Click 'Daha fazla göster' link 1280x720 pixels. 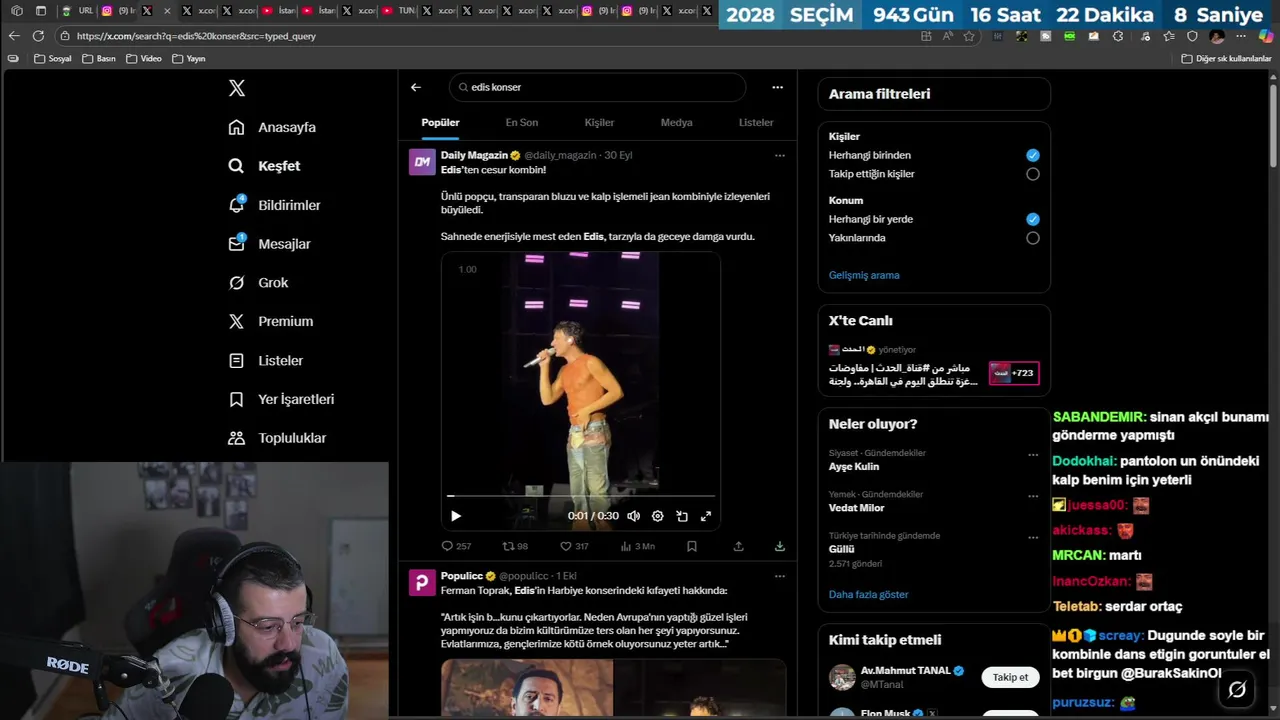click(x=869, y=594)
